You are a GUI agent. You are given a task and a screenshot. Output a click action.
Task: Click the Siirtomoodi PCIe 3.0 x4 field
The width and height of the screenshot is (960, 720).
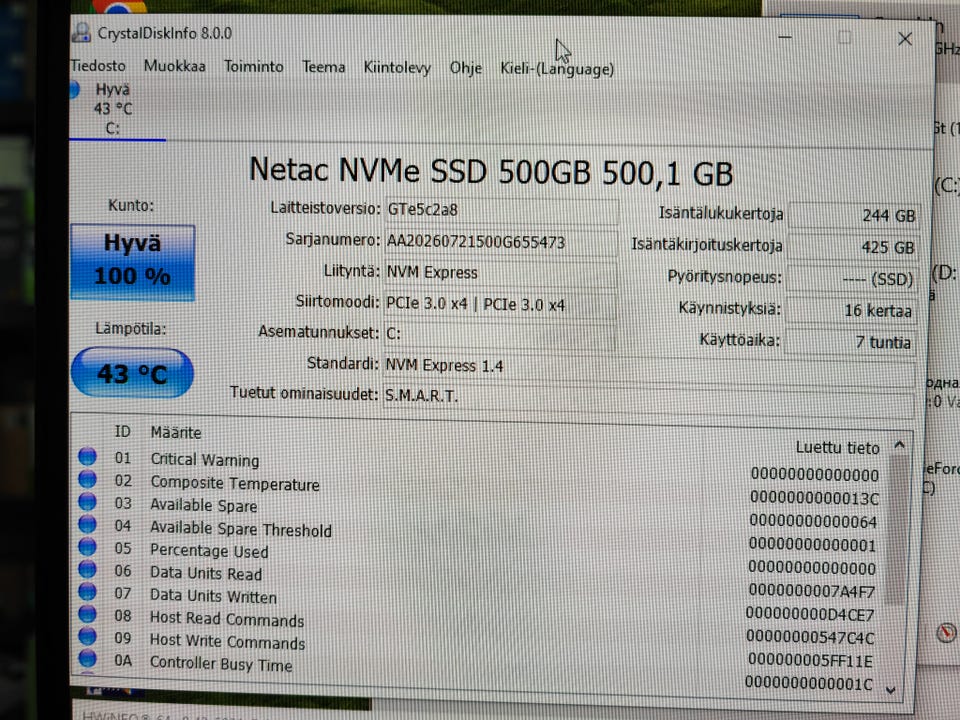pyautogui.click(x=500, y=304)
